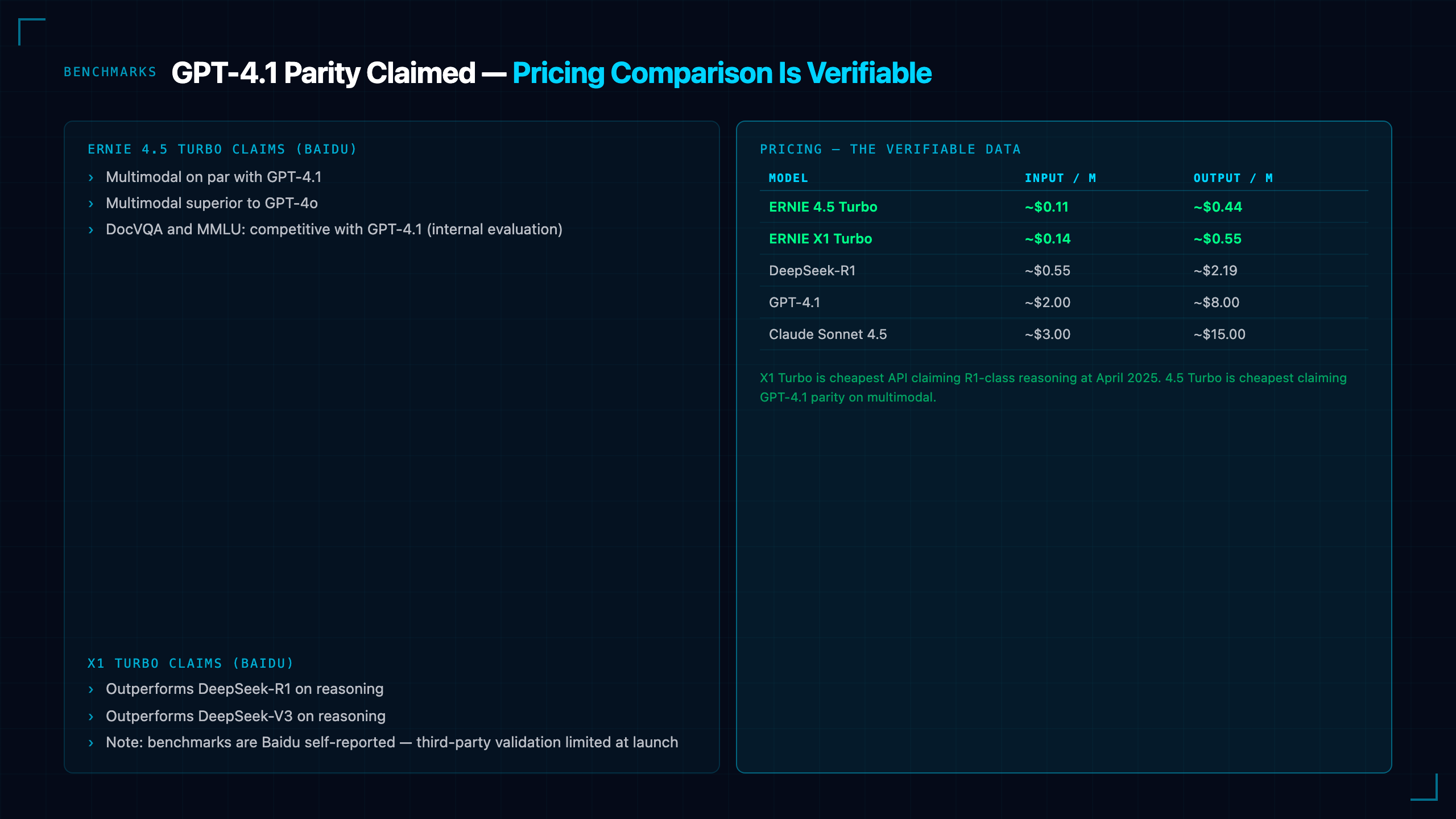The height and width of the screenshot is (819, 1456).
Task: Click the chevron beside Outperforms DeepSeek-R1 on reasoning
Action: pyautogui.click(x=91, y=690)
